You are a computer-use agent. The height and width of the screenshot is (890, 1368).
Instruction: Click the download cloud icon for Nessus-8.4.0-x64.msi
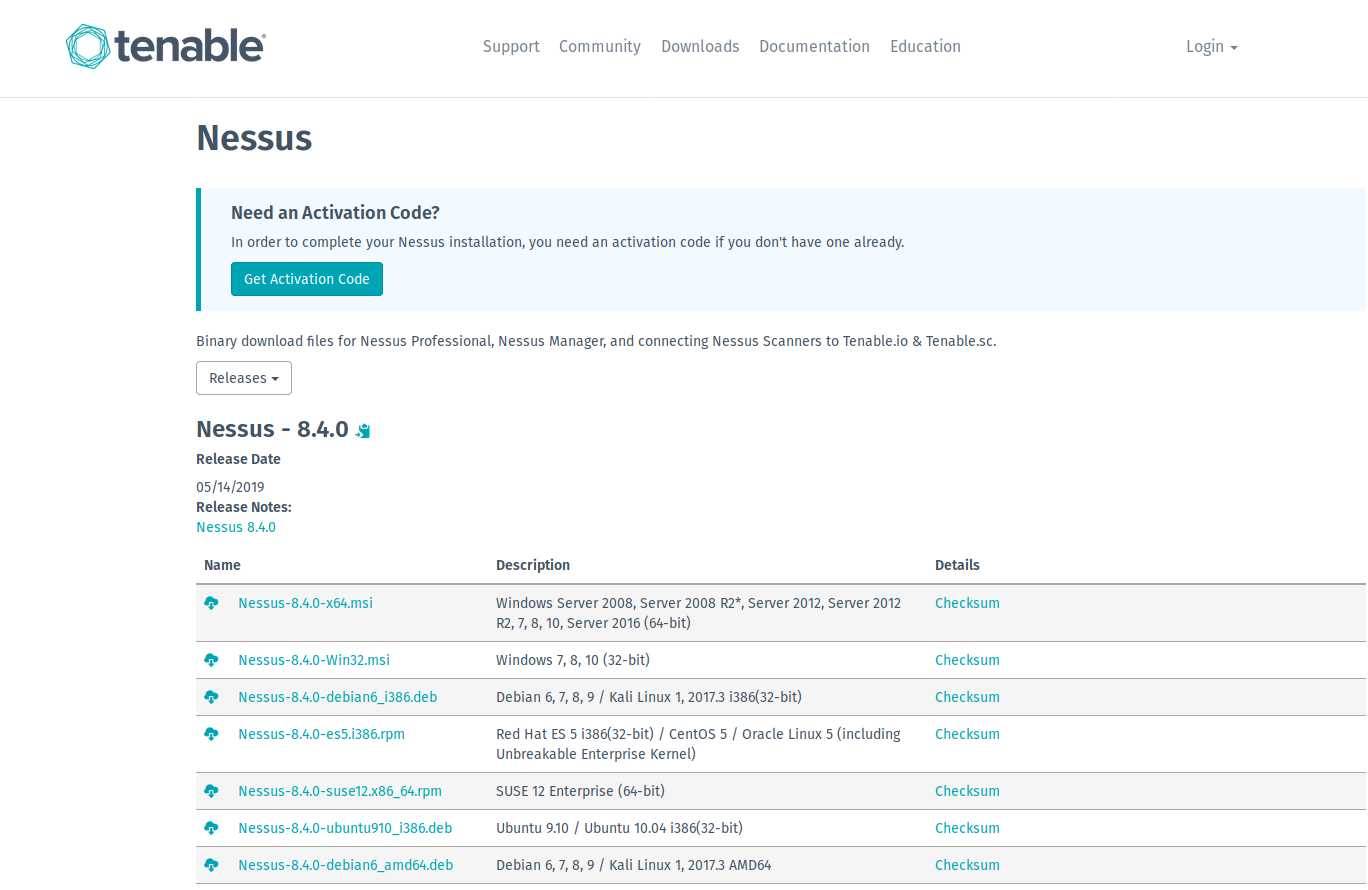[x=211, y=603]
